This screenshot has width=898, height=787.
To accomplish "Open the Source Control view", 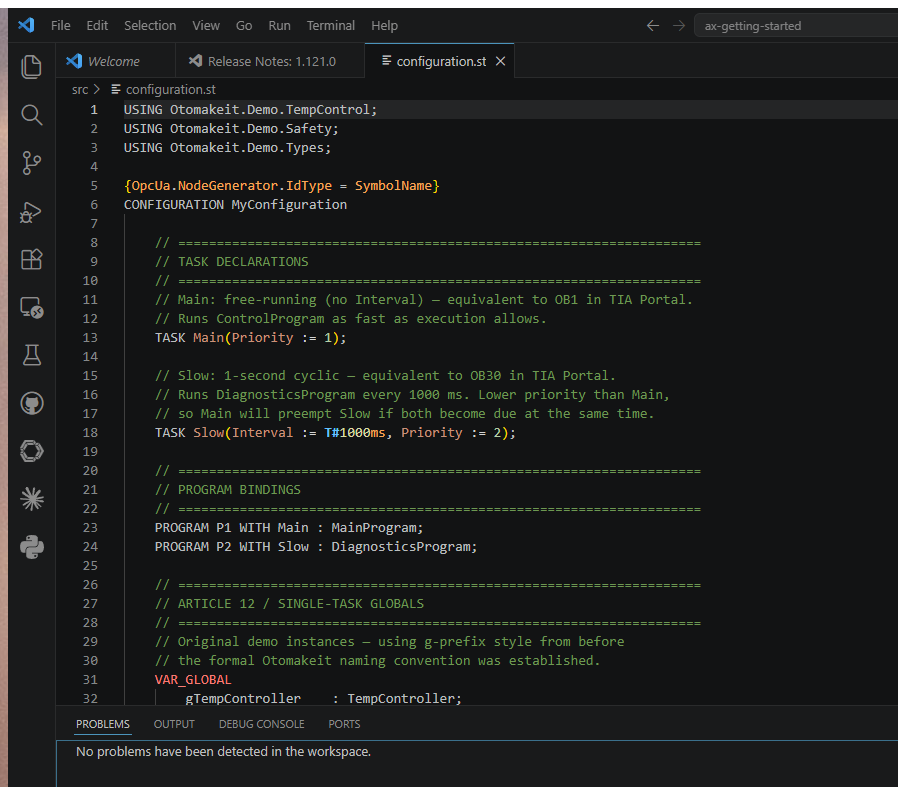I will 31,163.
